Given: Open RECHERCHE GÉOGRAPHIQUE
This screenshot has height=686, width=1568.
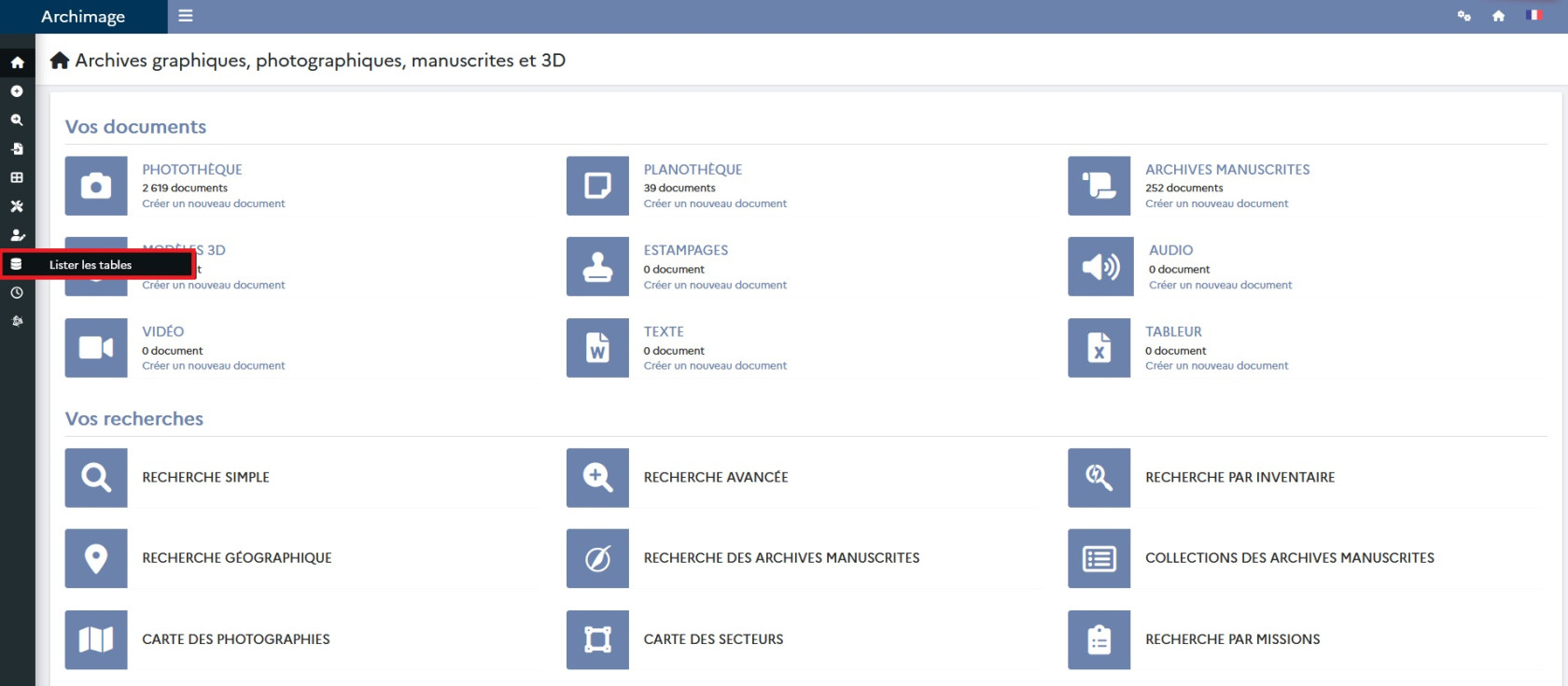Looking at the screenshot, I should click(237, 558).
